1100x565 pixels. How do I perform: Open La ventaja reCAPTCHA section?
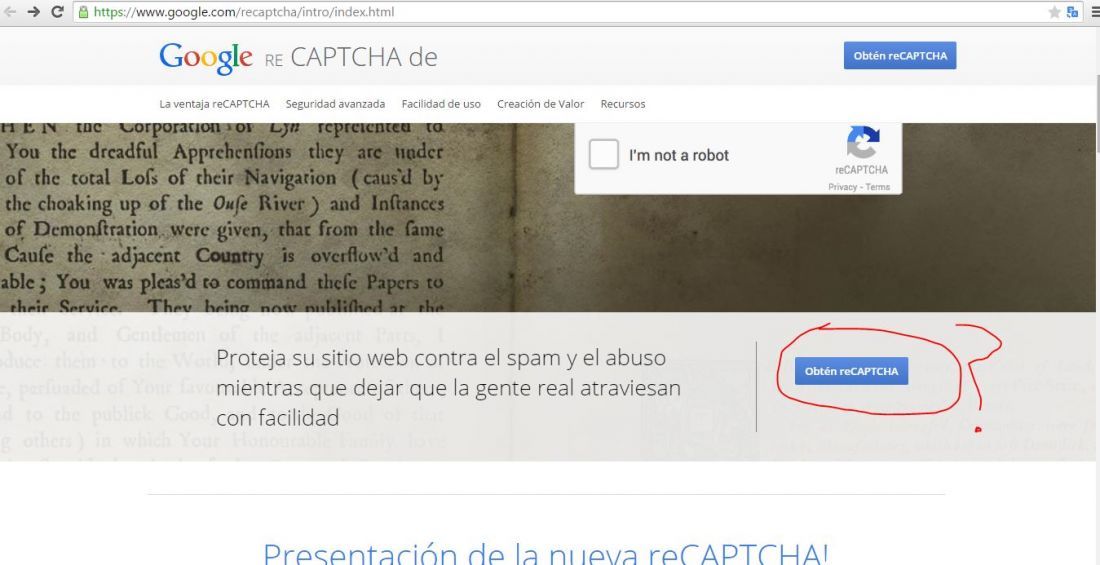pos(214,104)
